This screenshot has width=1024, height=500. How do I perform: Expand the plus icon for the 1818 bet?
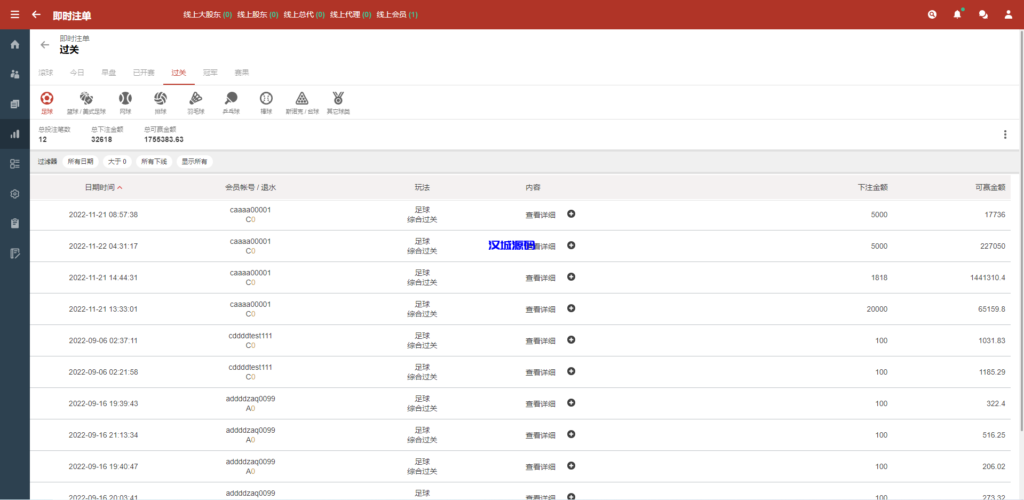click(x=571, y=277)
